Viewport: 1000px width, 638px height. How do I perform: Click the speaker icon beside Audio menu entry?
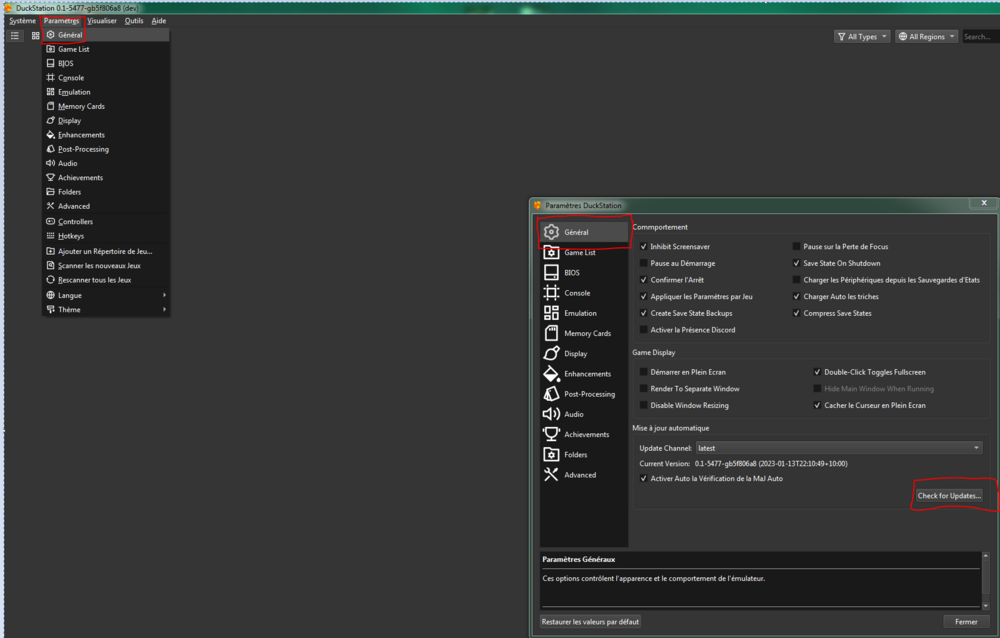[x=50, y=163]
